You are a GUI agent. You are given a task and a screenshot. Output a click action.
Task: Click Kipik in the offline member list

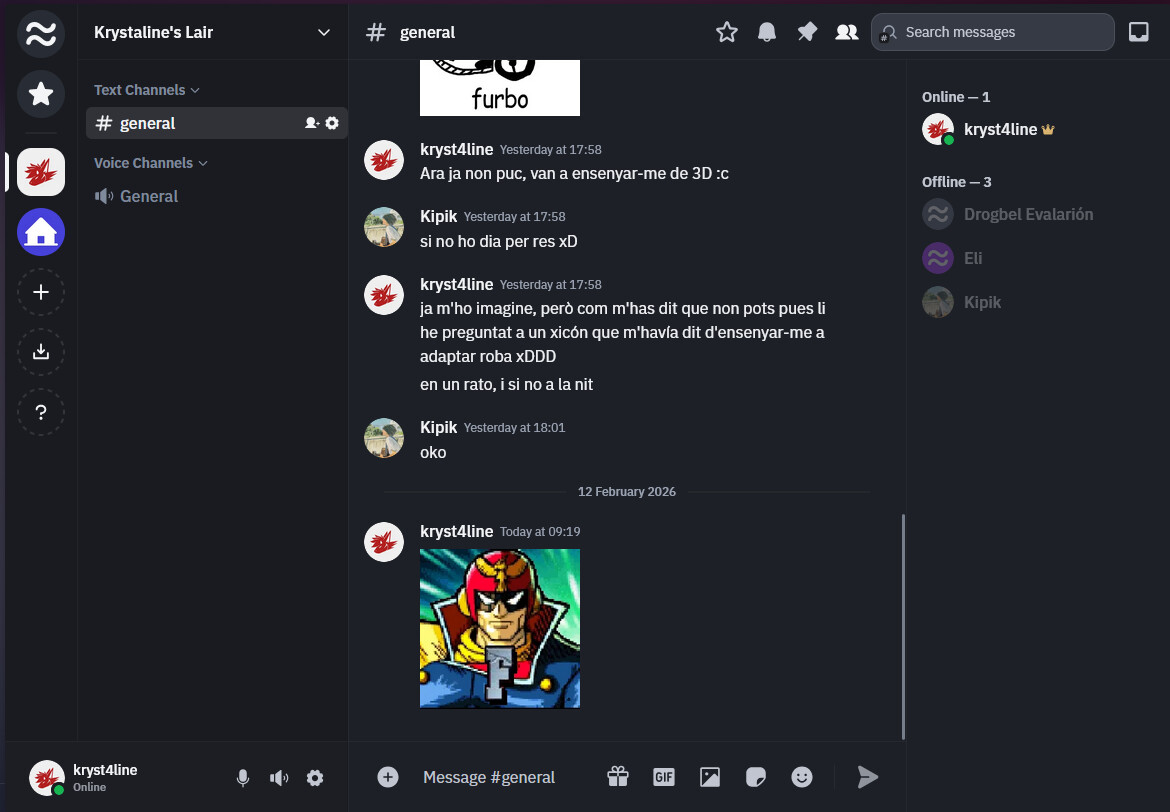click(982, 302)
